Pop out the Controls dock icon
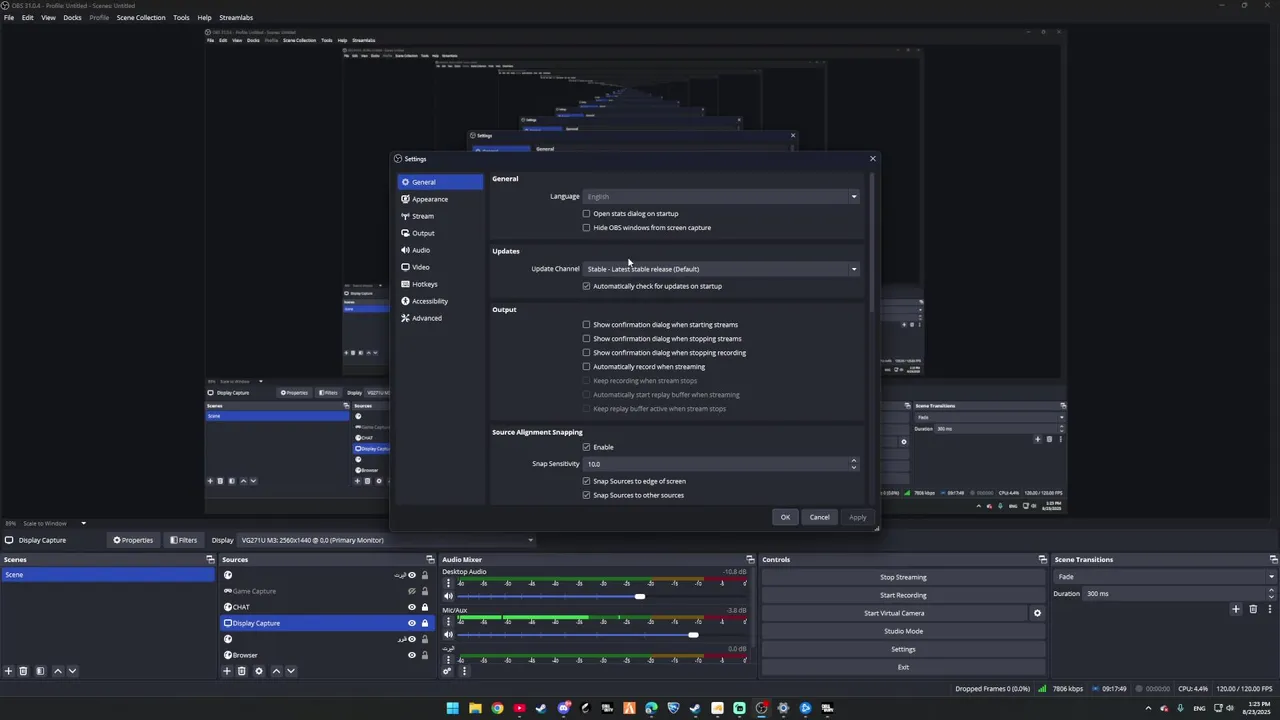The width and height of the screenshot is (1280, 720). pos(1042,559)
